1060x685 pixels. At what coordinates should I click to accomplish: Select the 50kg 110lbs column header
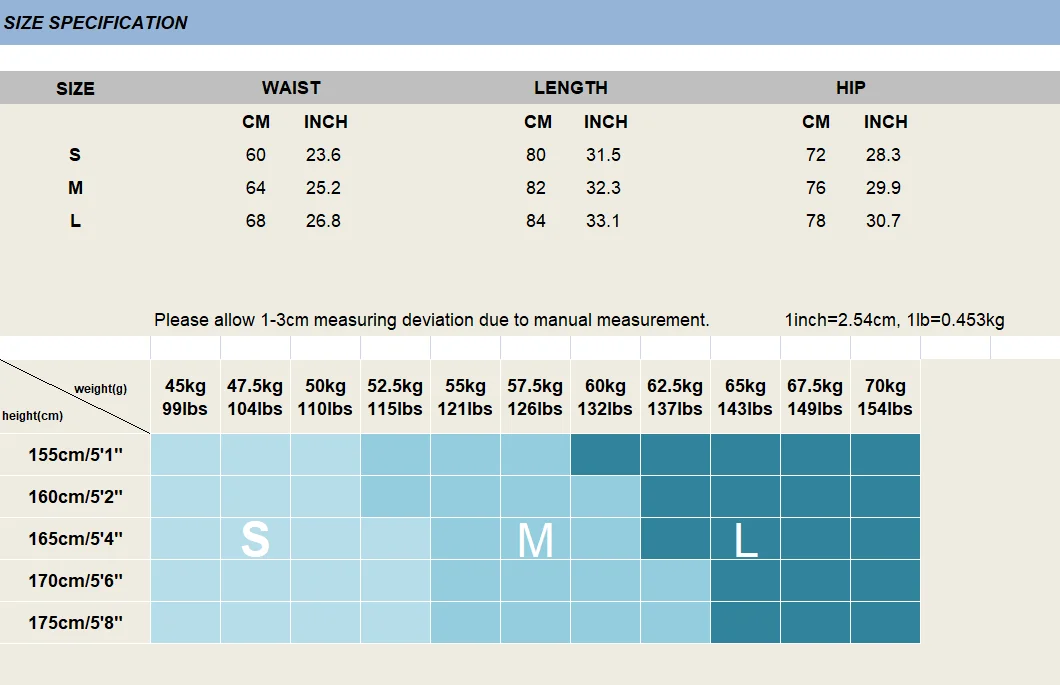pos(325,398)
